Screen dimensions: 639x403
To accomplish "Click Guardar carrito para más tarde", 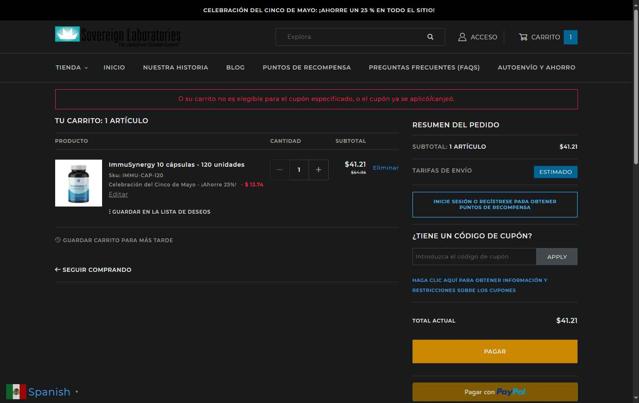I will tap(114, 240).
